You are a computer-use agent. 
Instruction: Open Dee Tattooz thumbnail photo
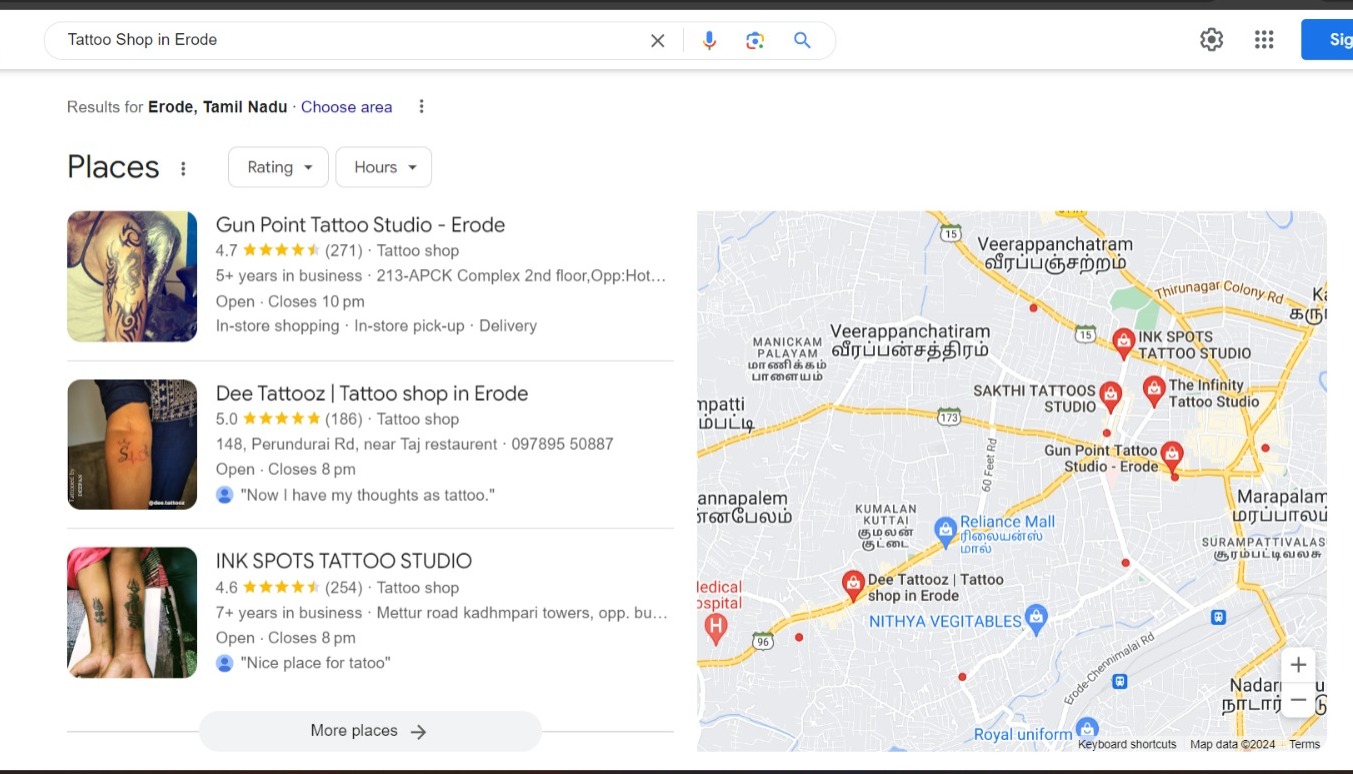(132, 444)
